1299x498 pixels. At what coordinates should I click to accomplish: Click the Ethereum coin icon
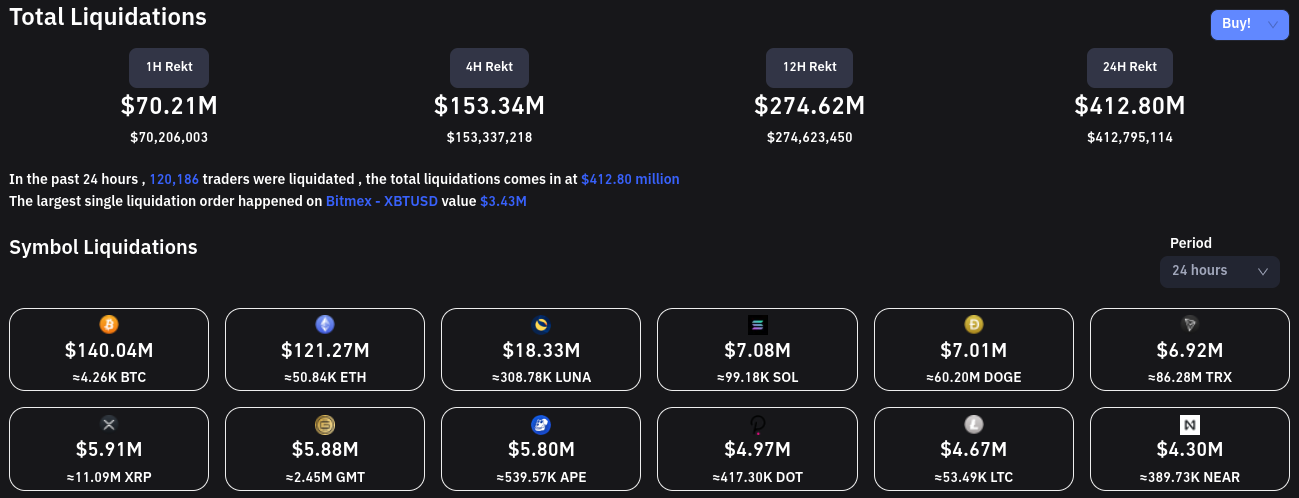[325, 324]
